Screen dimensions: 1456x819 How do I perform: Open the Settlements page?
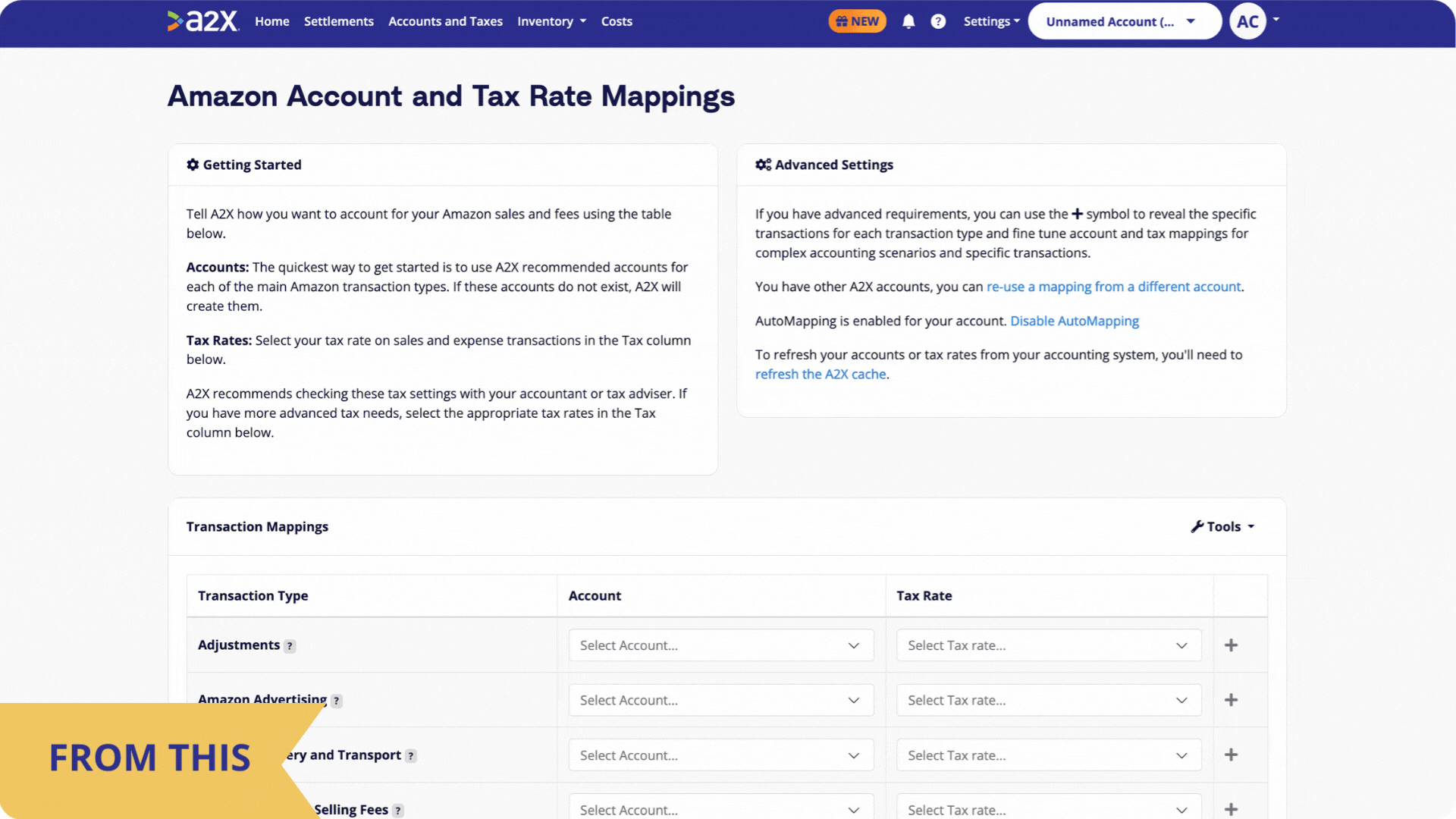point(339,21)
